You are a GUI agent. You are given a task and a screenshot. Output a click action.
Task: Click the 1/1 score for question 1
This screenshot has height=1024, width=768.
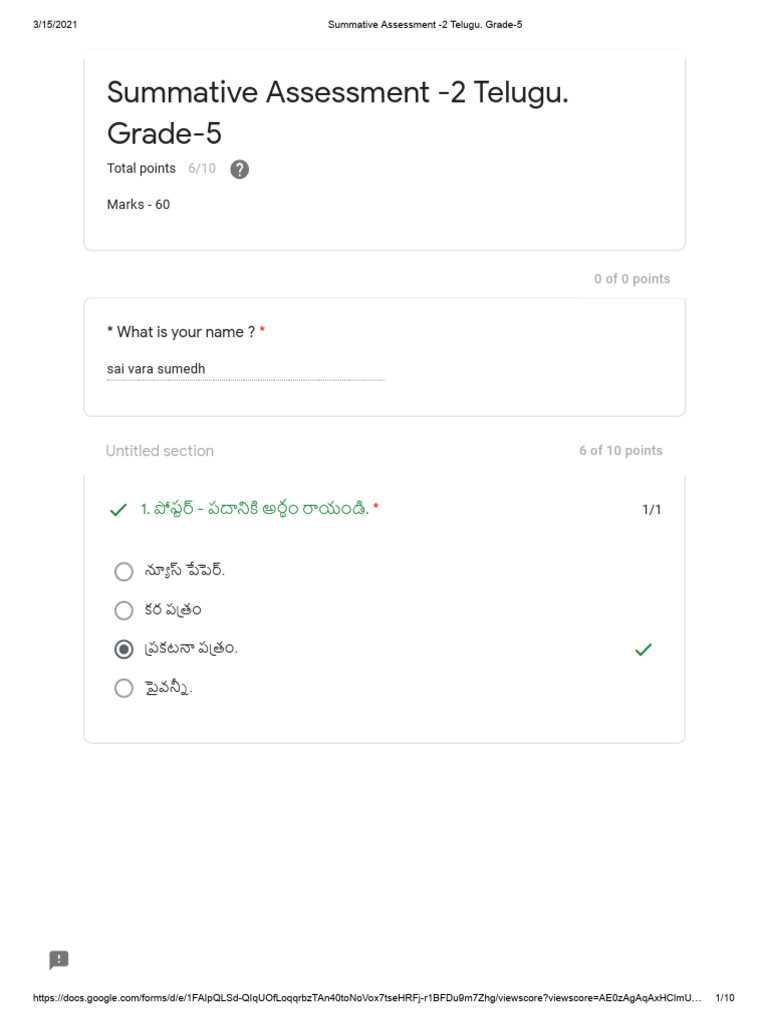(651, 510)
